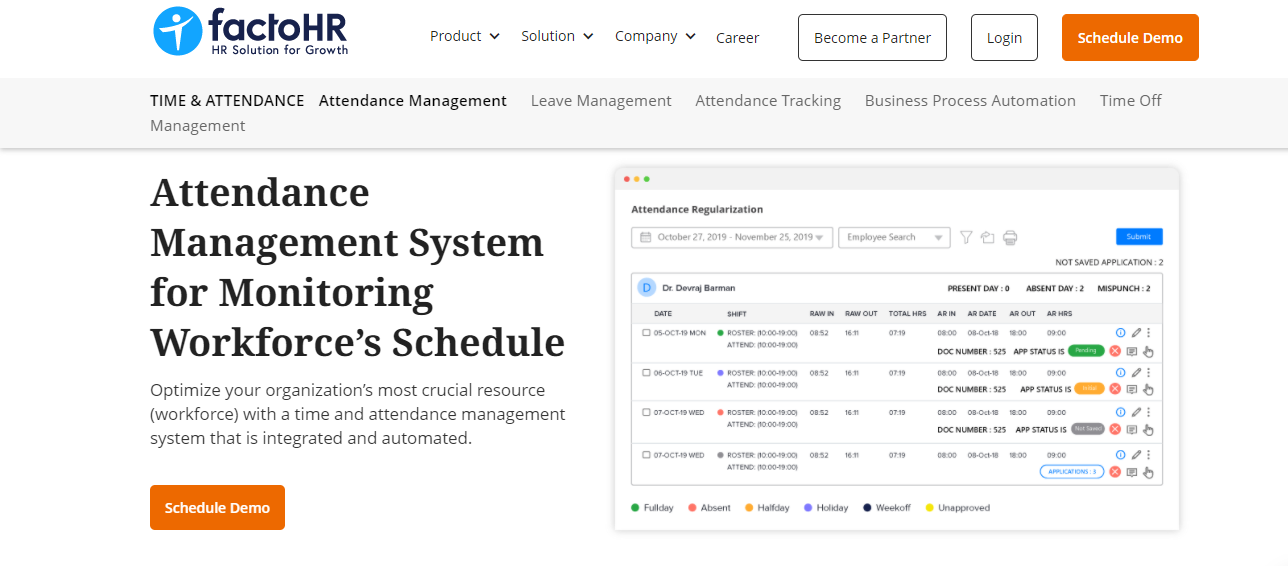The image size is (1288, 566).
Task: Click Schedule Demo in the top header
Action: tap(1130, 38)
